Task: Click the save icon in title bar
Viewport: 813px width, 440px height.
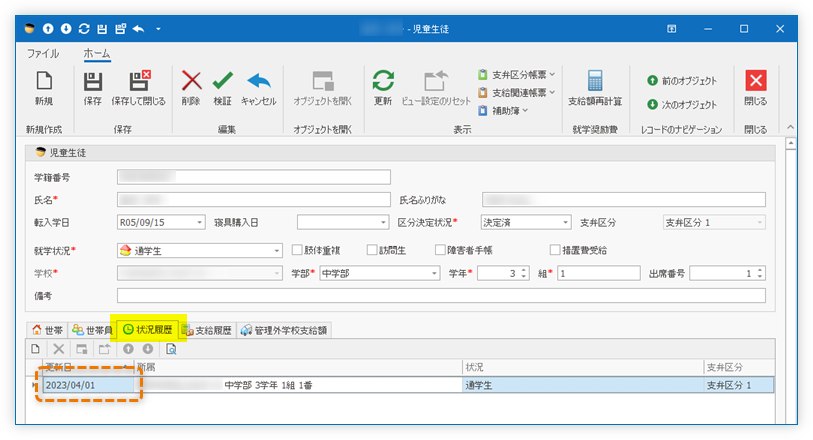Action: (102, 29)
